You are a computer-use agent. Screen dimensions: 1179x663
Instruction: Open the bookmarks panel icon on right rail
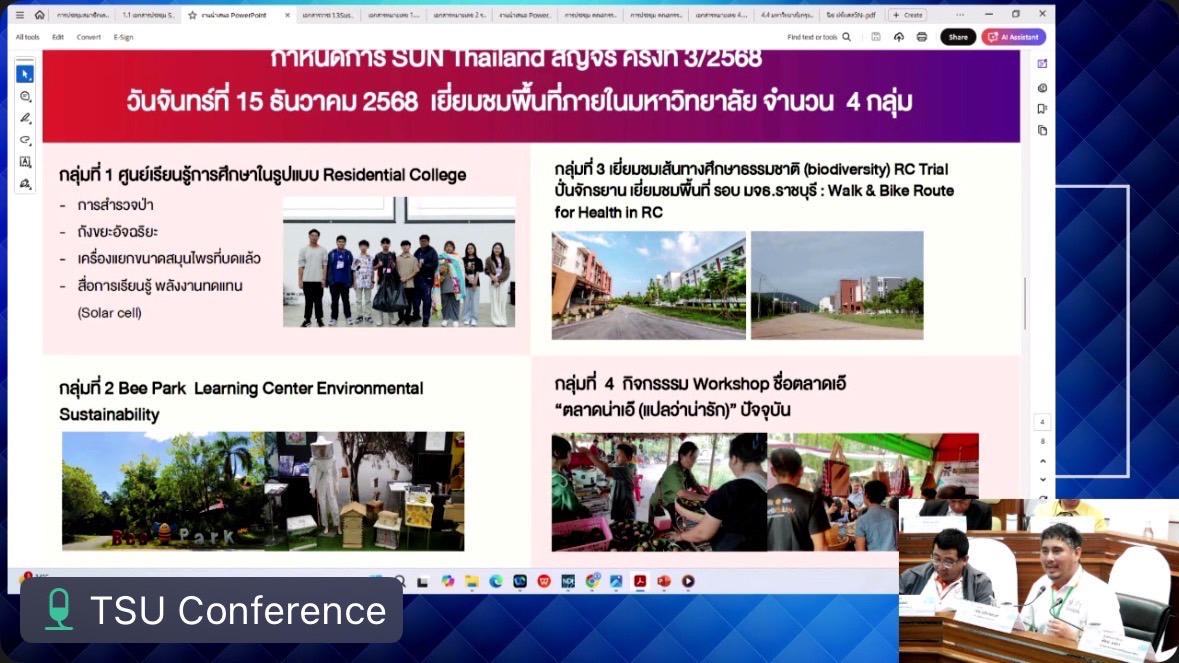click(x=1042, y=109)
